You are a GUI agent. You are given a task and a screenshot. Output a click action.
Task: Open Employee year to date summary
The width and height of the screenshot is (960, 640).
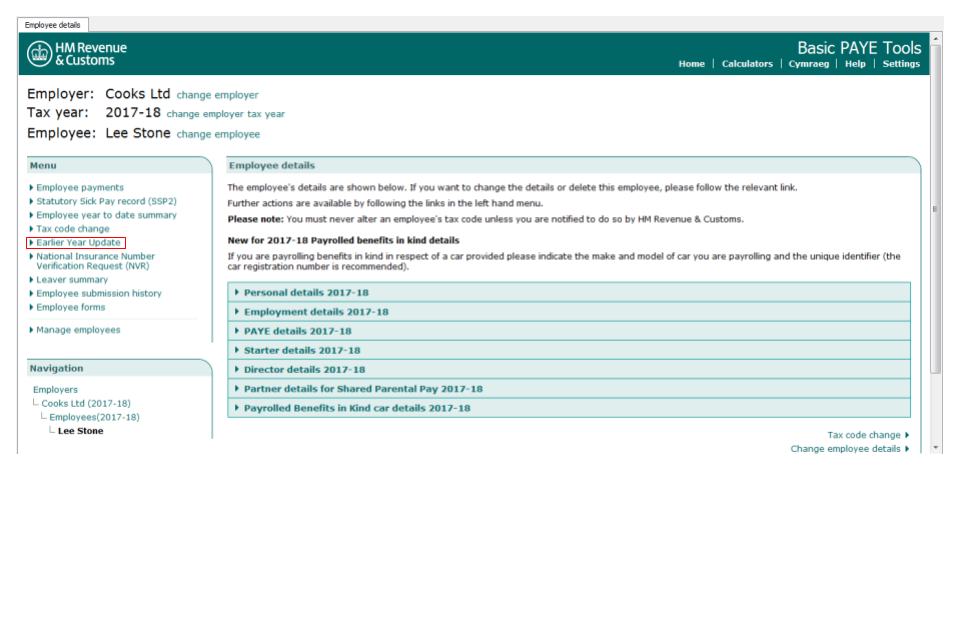[x=106, y=215]
